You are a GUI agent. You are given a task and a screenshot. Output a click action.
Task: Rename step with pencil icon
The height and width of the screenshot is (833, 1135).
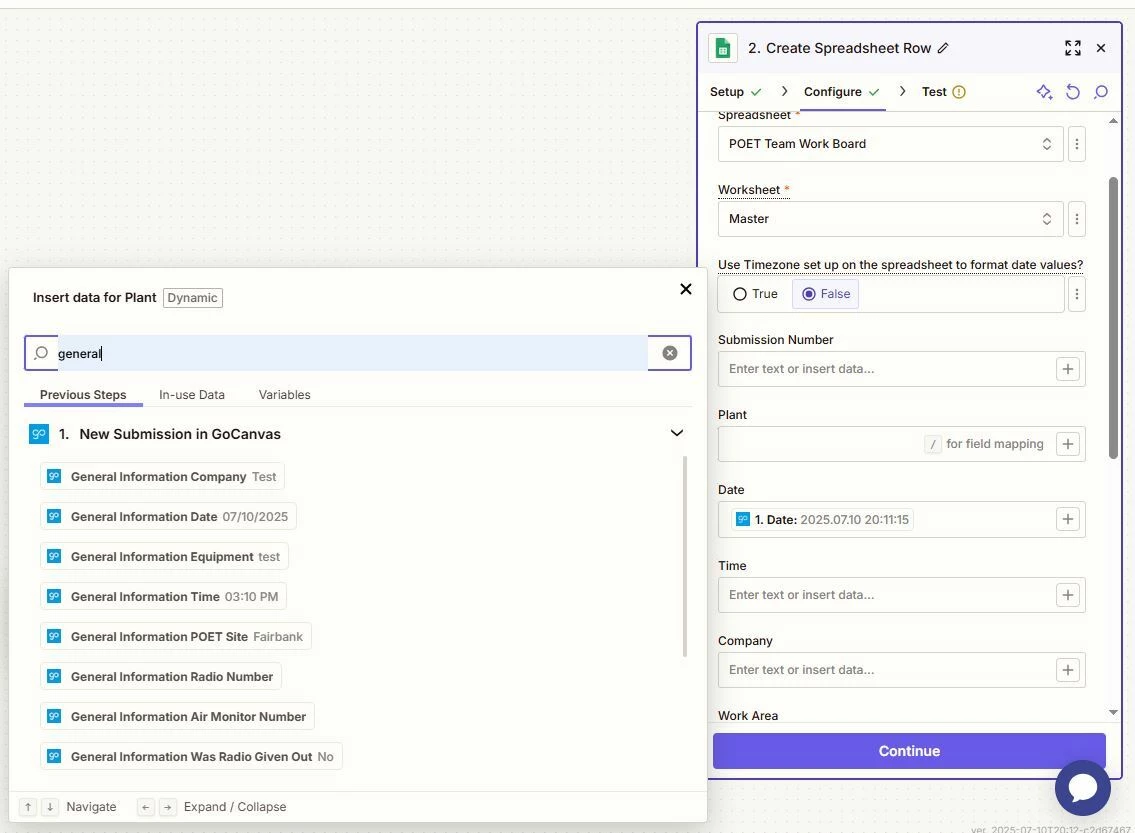point(942,48)
